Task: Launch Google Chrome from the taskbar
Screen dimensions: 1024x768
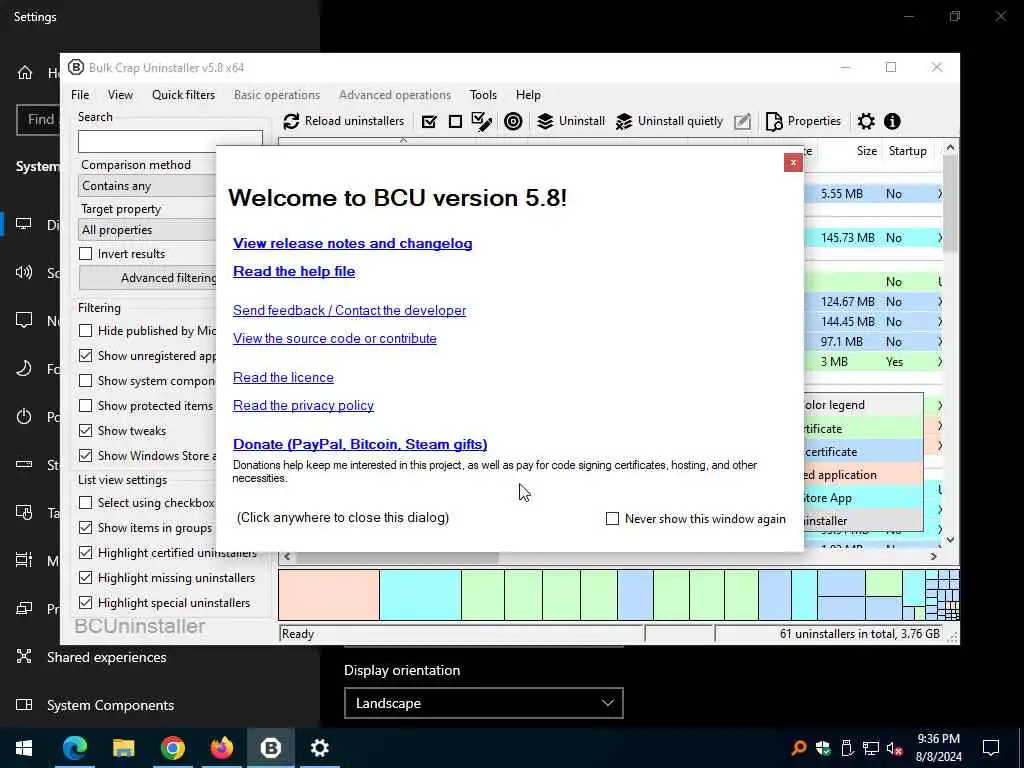Action: [x=172, y=748]
